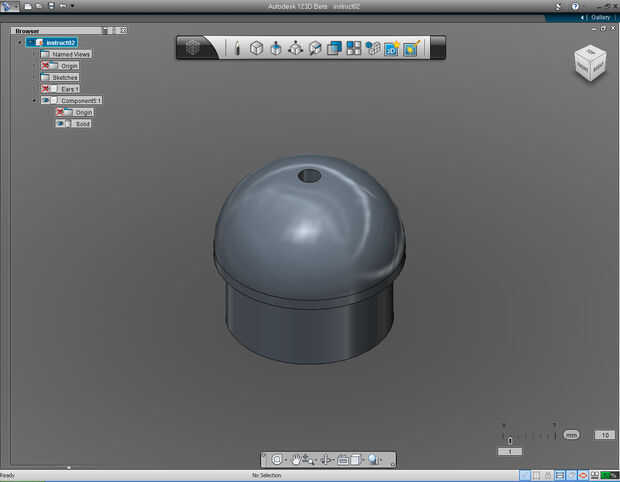Click the Save disk icon in title bar

click(x=51, y=6)
